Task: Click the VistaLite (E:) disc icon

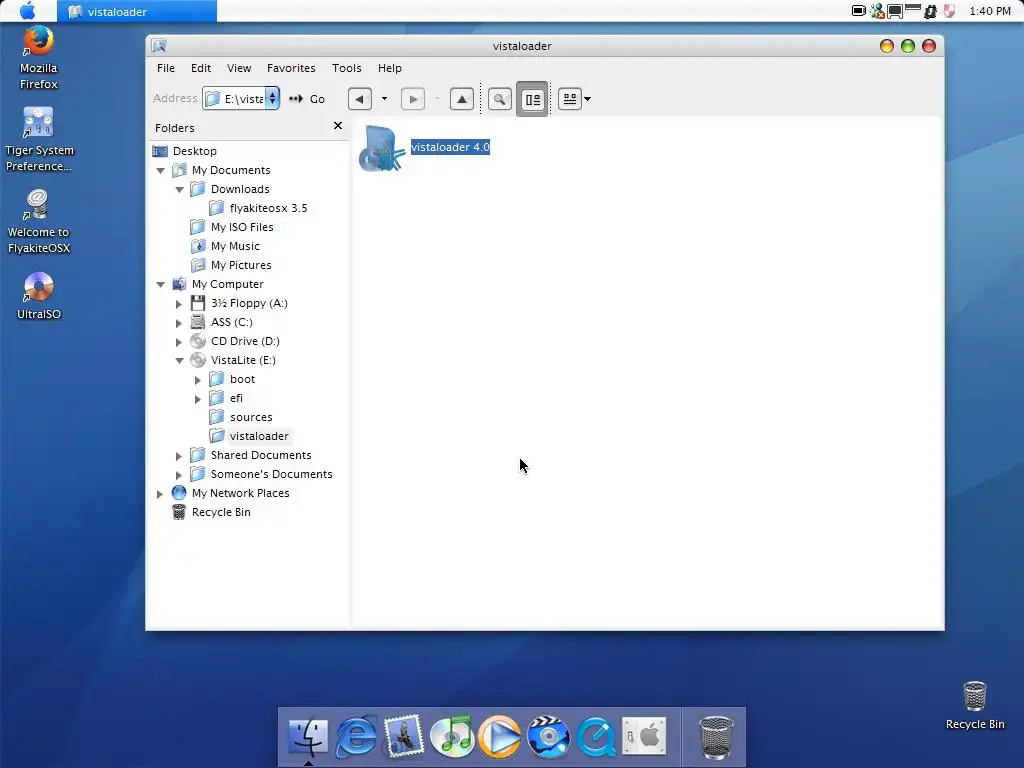Action: point(198,360)
